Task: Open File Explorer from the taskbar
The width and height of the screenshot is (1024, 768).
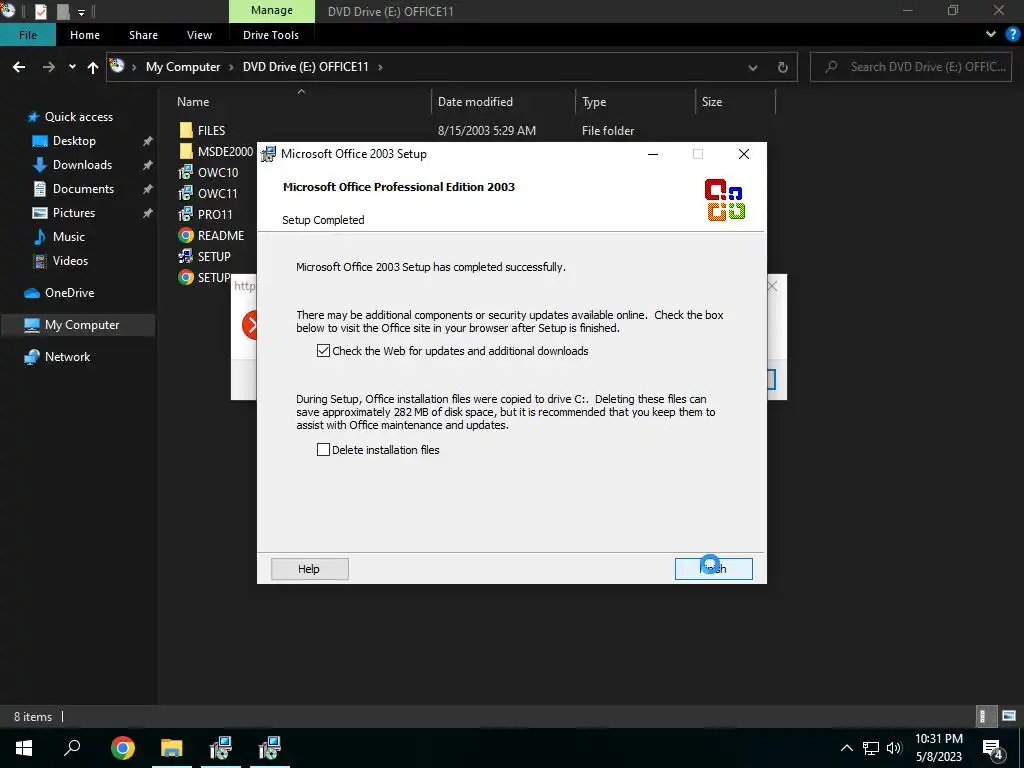Action: point(172,748)
